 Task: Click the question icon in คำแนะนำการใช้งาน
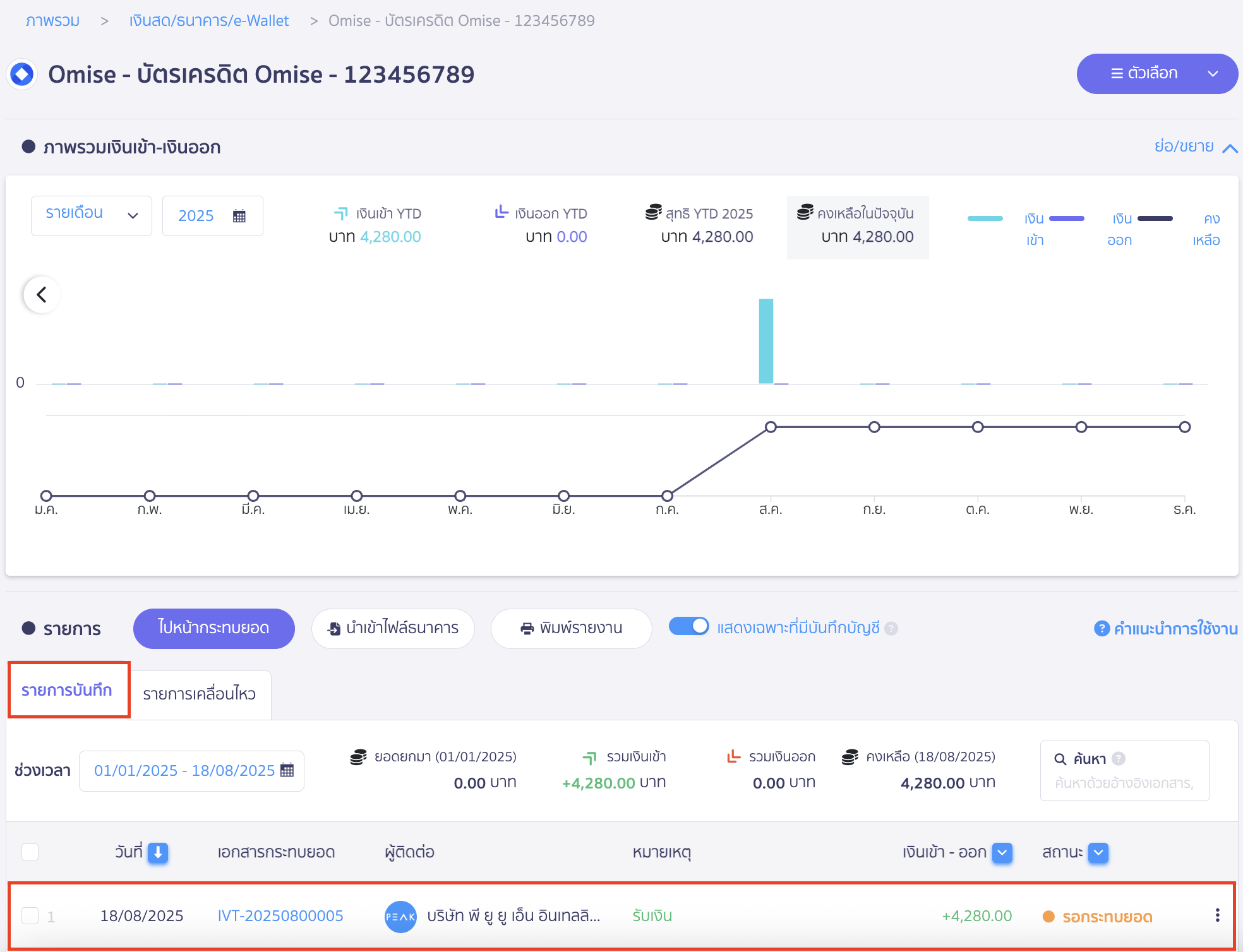pyautogui.click(x=1102, y=629)
